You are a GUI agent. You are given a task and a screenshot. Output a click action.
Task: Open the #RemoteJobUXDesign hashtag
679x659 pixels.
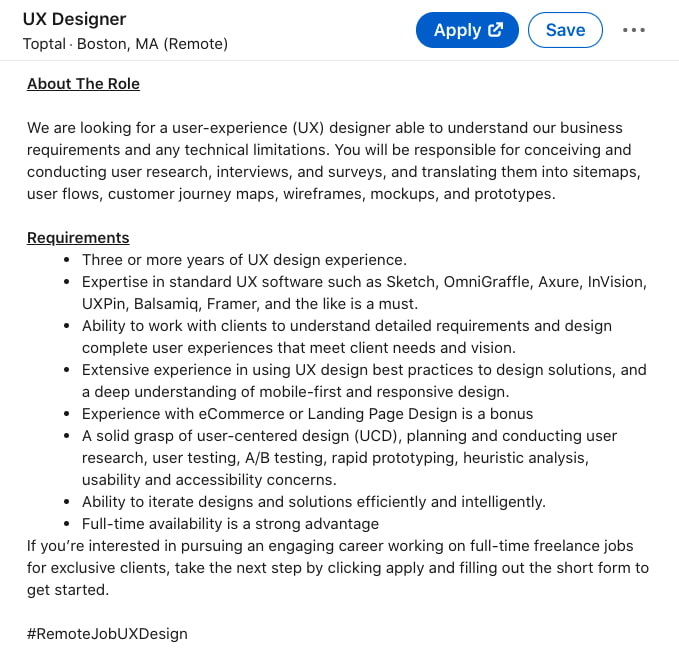pyautogui.click(x=107, y=633)
